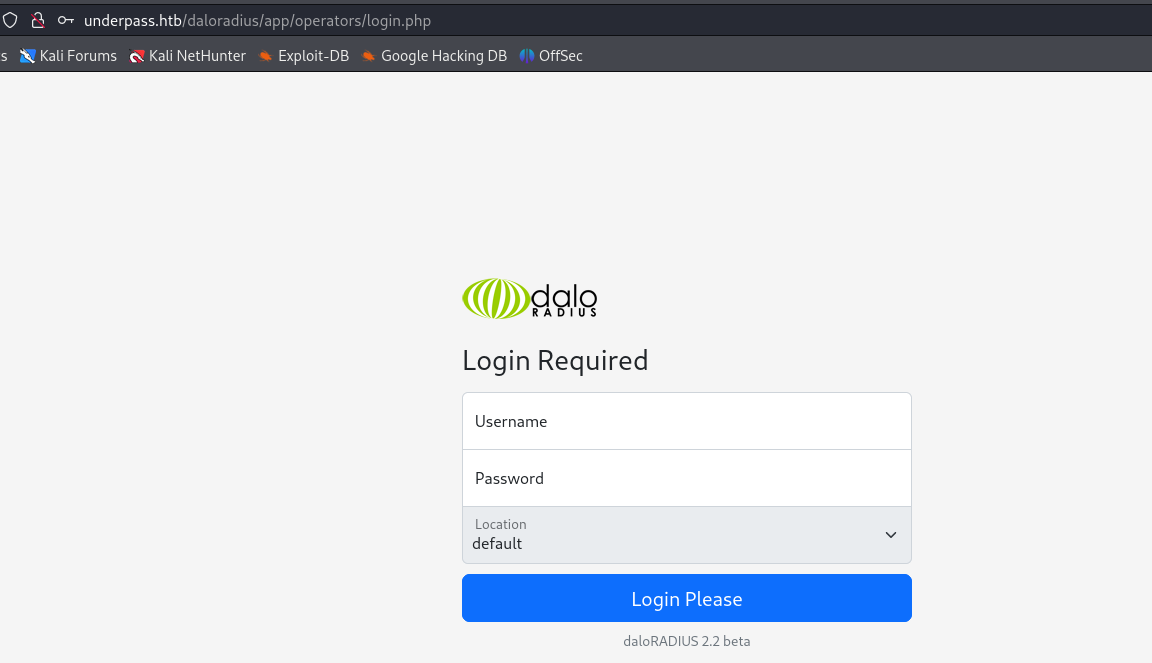Click the Login Please button
Image resolution: width=1152 pixels, height=663 pixels.
pyautogui.click(x=687, y=598)
